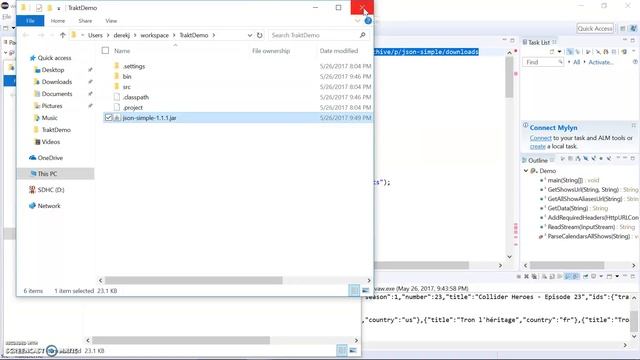This screenshot has height=360, width=640.
Task: Select the .classpath file
Action: click(136, 97)
